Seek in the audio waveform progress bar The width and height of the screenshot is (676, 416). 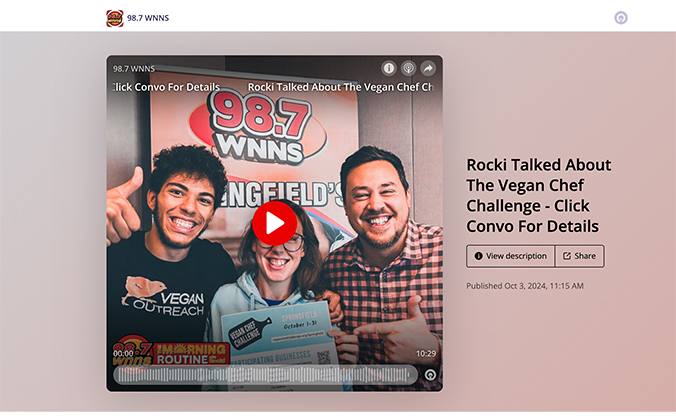tap(265, 375)
